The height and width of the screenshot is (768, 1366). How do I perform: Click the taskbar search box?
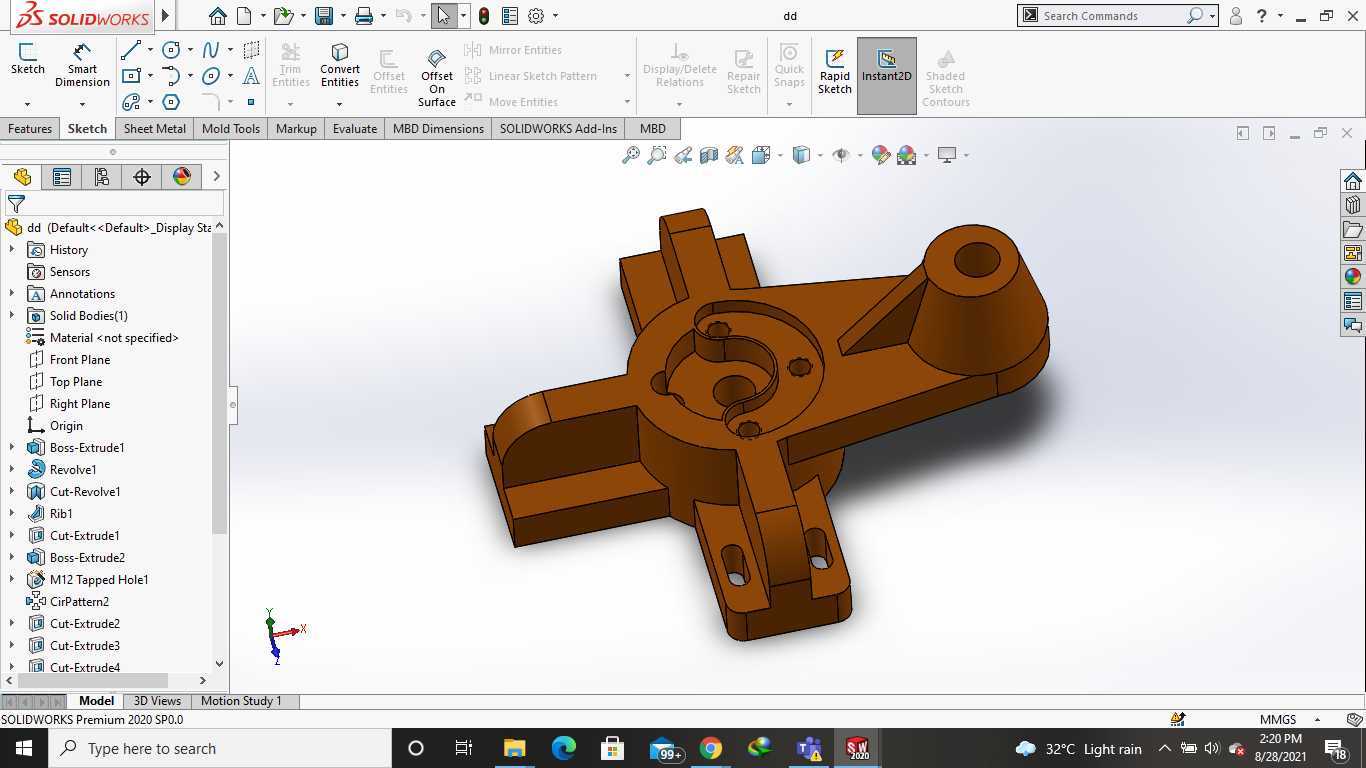218,748
